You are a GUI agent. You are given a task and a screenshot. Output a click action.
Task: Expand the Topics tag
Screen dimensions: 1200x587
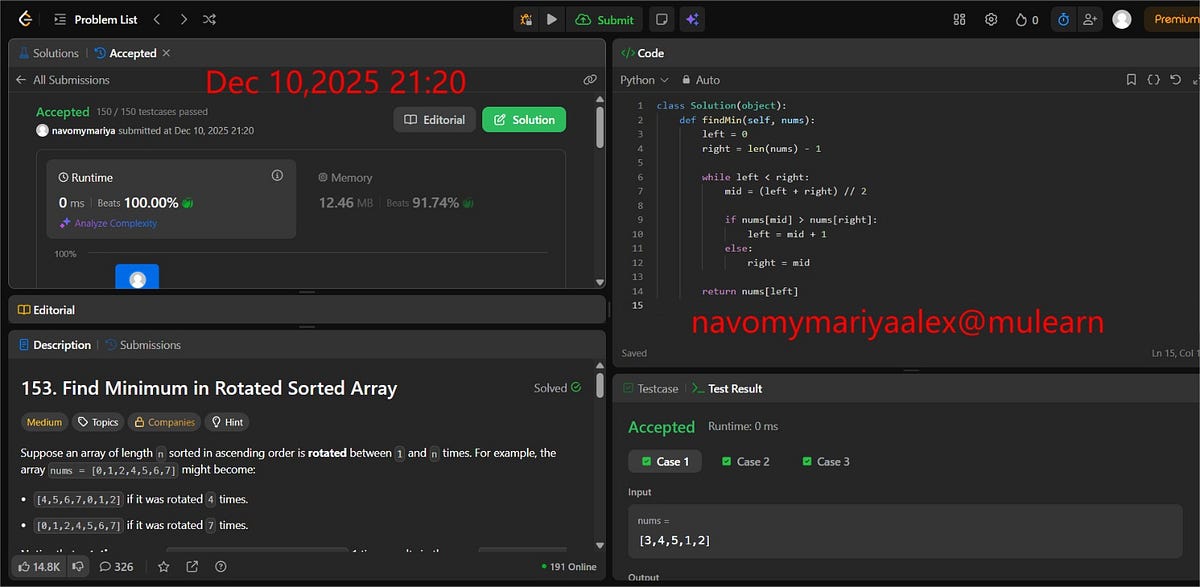98,422
